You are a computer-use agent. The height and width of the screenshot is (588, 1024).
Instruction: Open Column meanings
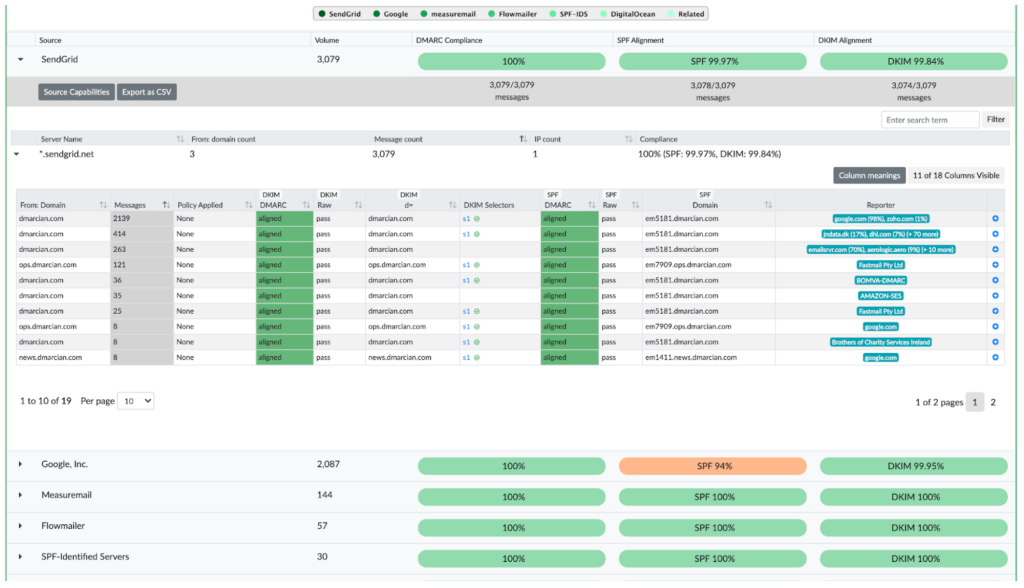[x=869, y=175]
